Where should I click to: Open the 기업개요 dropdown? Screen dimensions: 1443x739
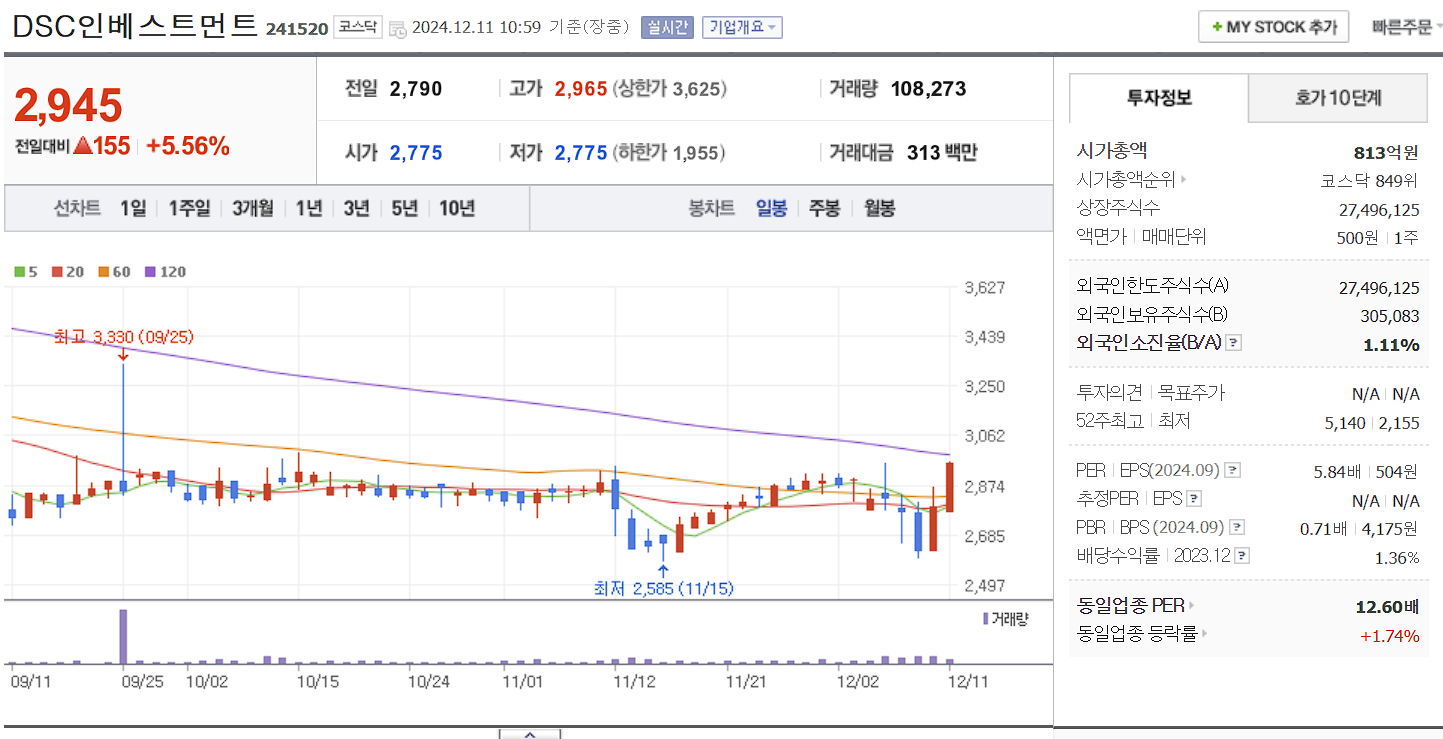[744, 27]
